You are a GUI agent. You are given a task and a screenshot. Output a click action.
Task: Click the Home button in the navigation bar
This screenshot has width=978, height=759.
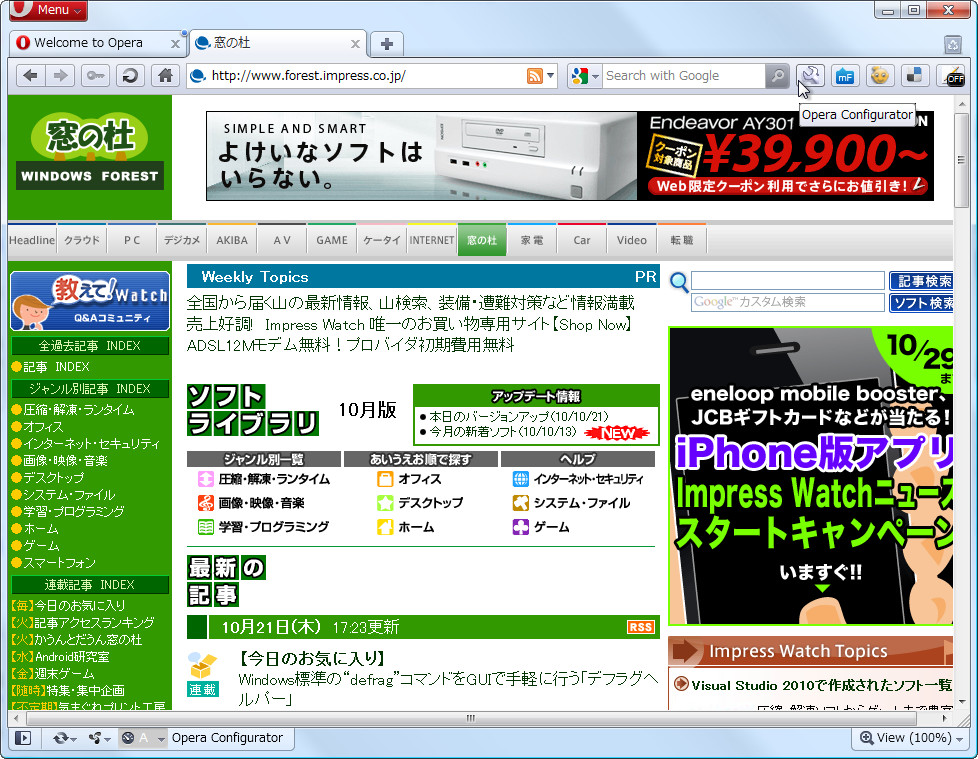pos(165,75)
